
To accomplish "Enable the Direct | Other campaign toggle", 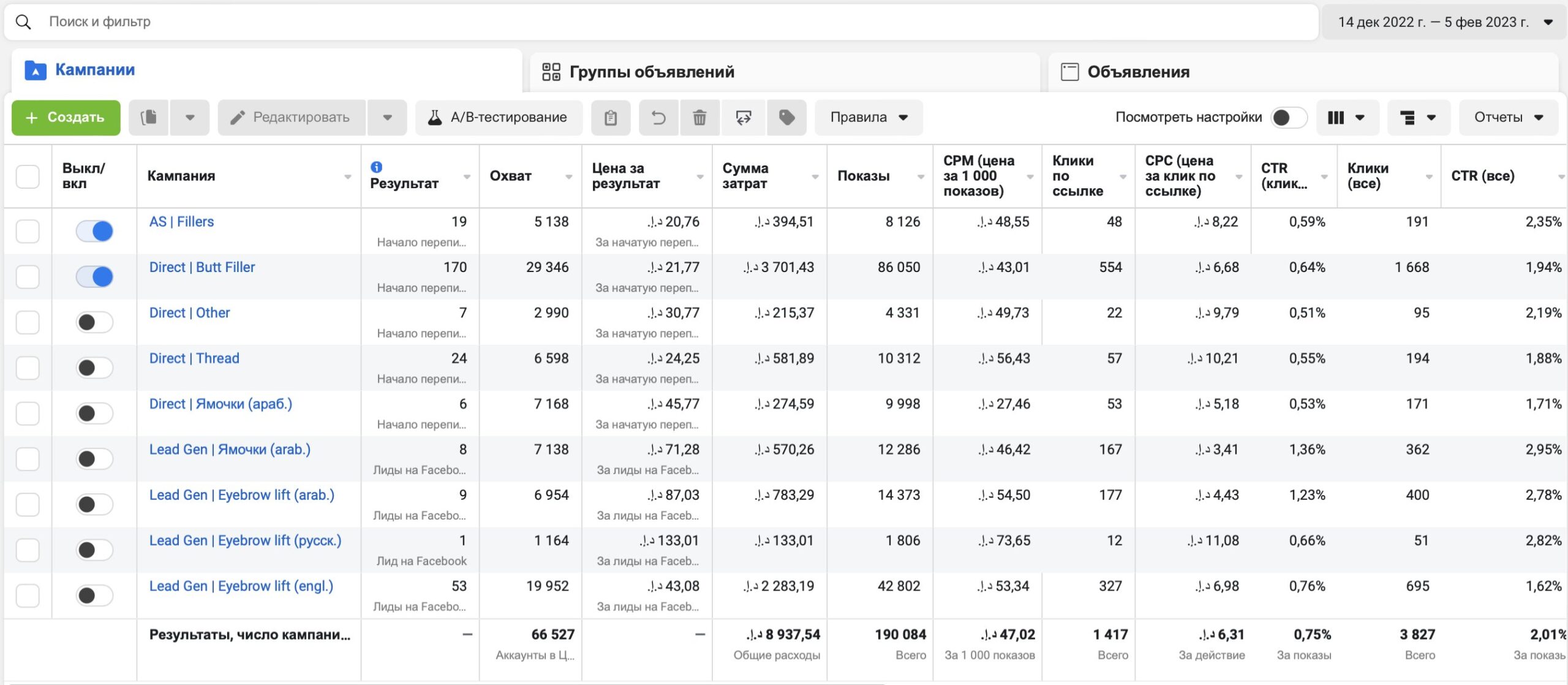I will coord(94,322).
